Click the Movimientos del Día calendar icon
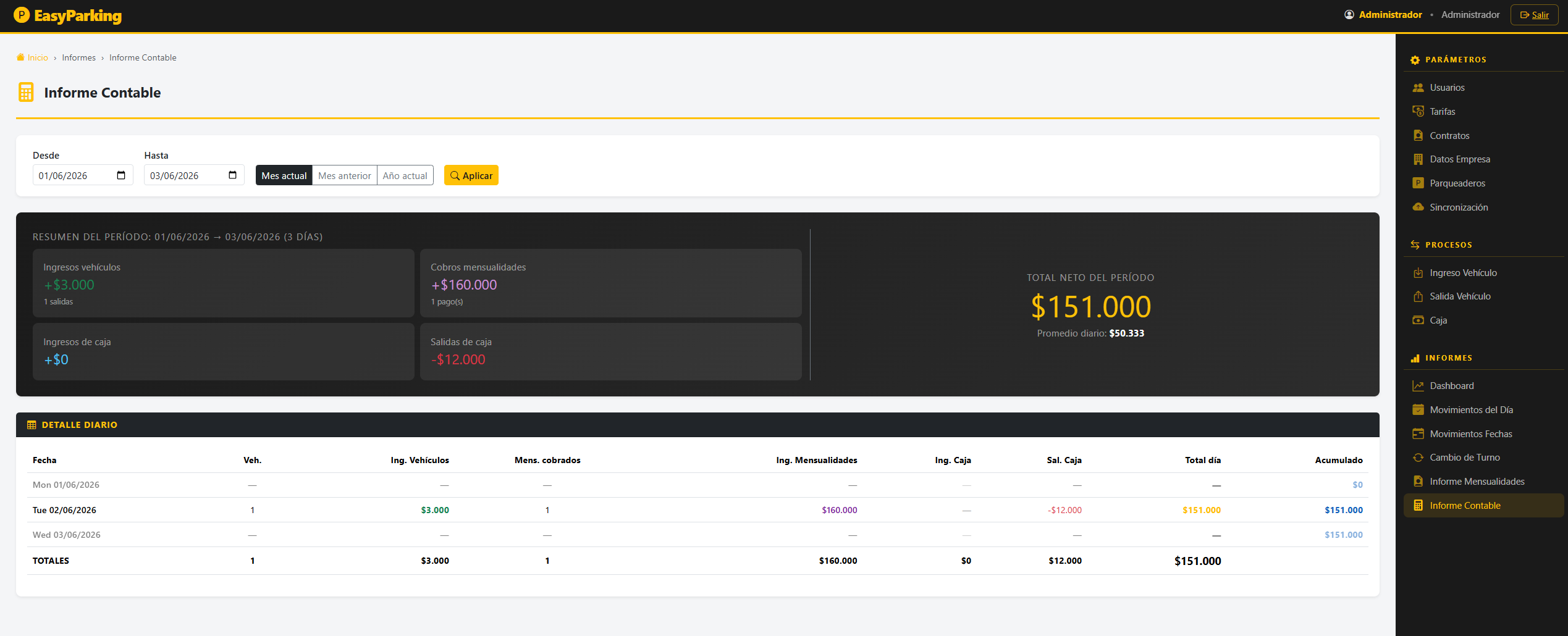 tap(1418, 410)
